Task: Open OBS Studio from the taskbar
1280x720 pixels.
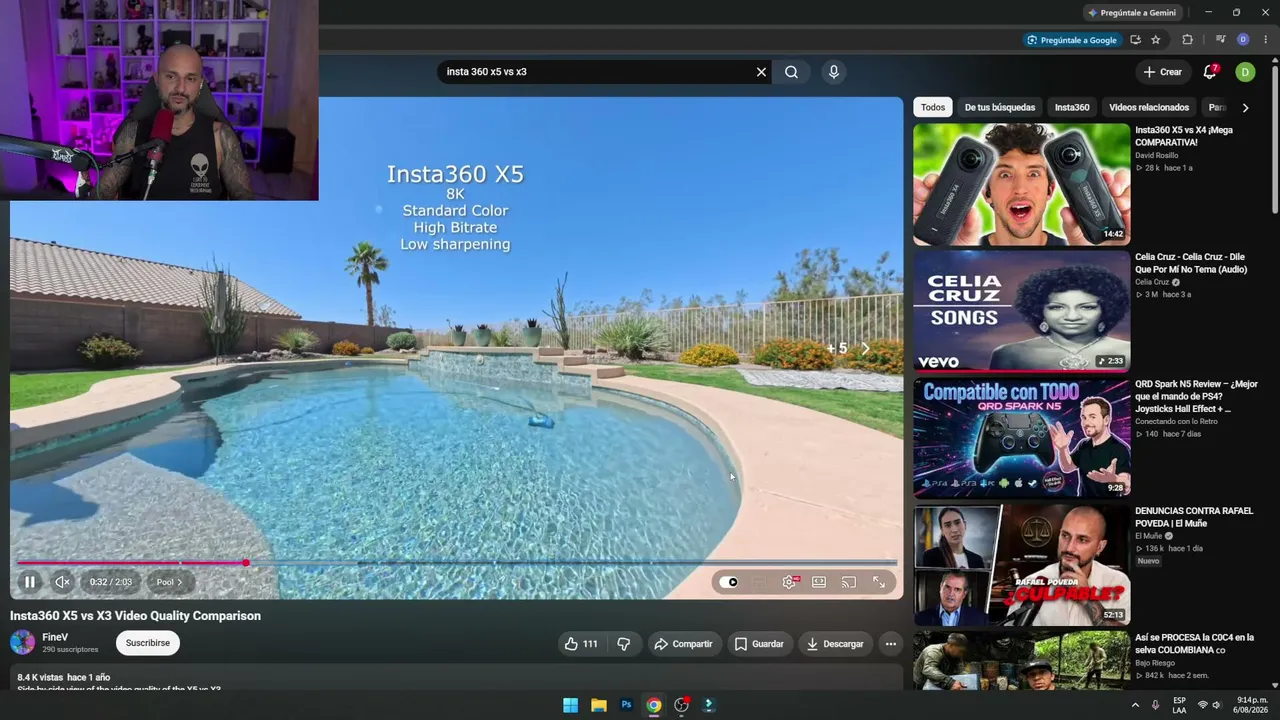Action: (x=681, y=705)
